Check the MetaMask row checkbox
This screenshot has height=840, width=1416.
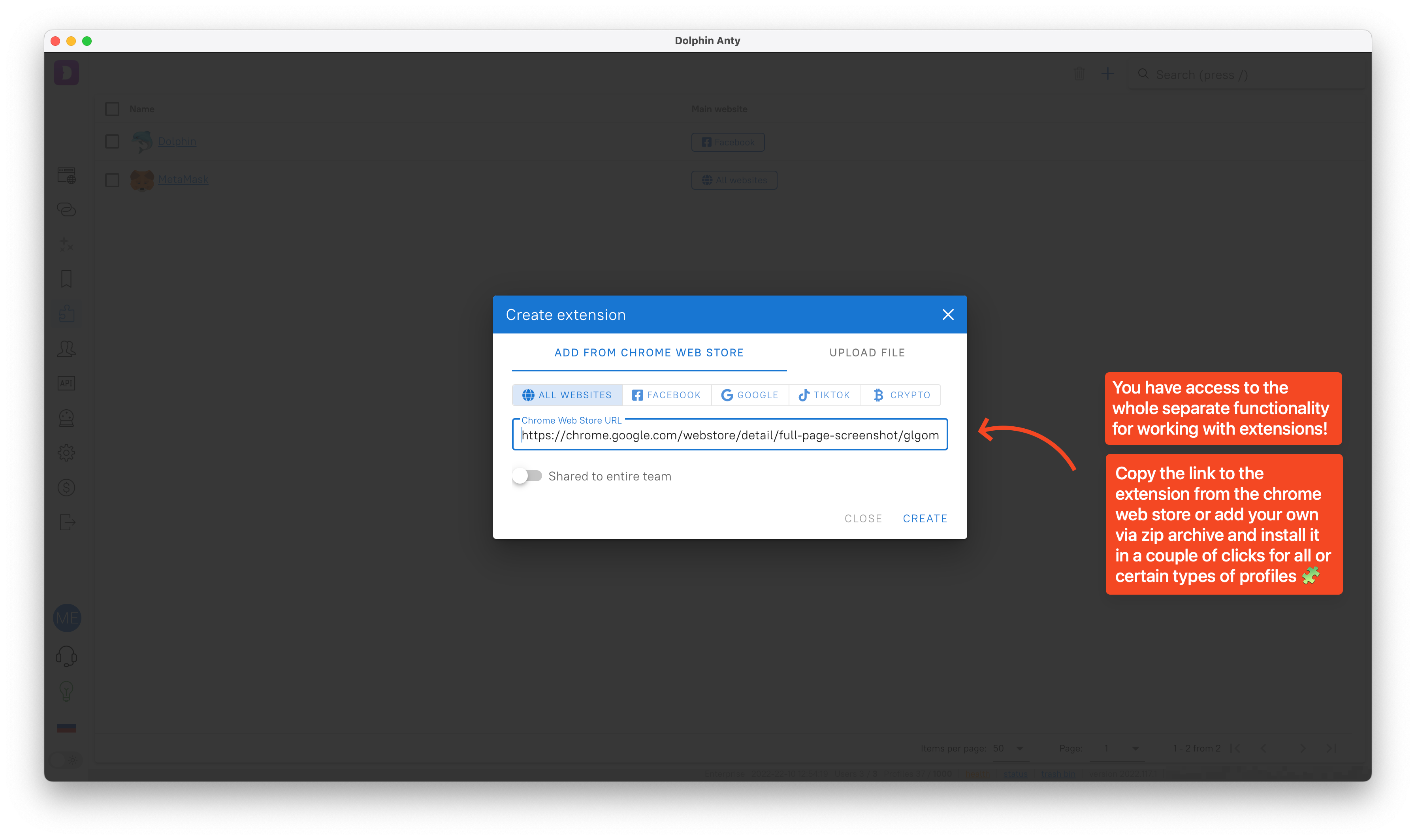click(112, 180)
